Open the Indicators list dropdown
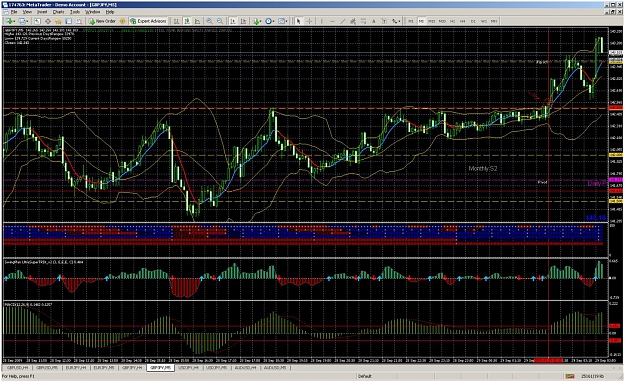The height and width of the screenshot is (381, 625). click(x=257, y=21)
